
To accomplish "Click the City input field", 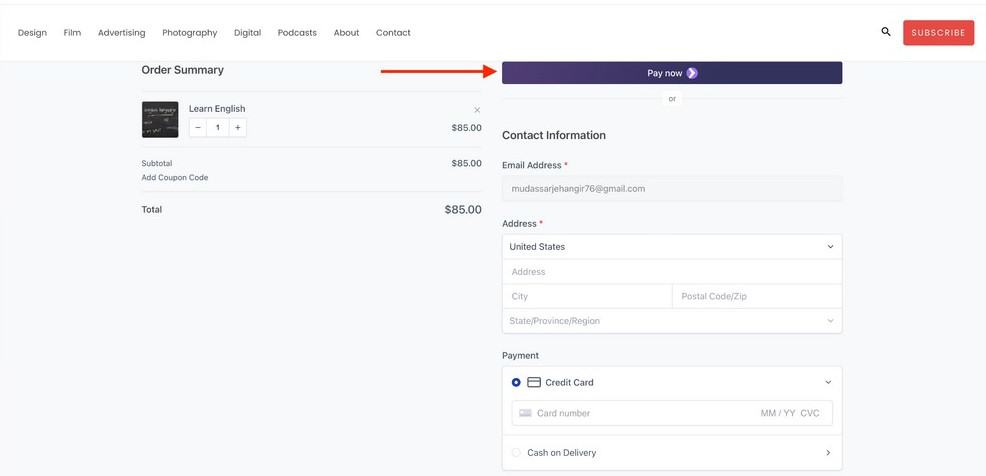I will pyautogui.click(x=587, y=296).
